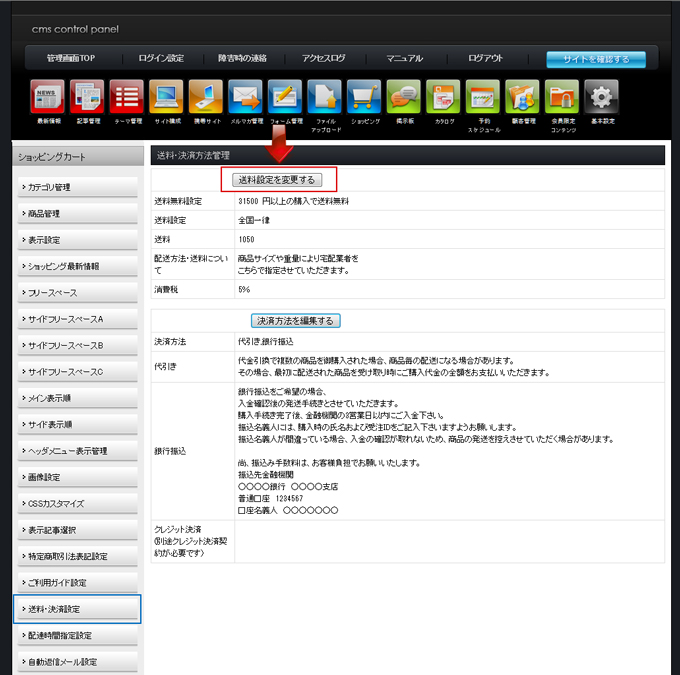Open 基本設定 gear icon
680x675 pixels.
coord(602,98)
